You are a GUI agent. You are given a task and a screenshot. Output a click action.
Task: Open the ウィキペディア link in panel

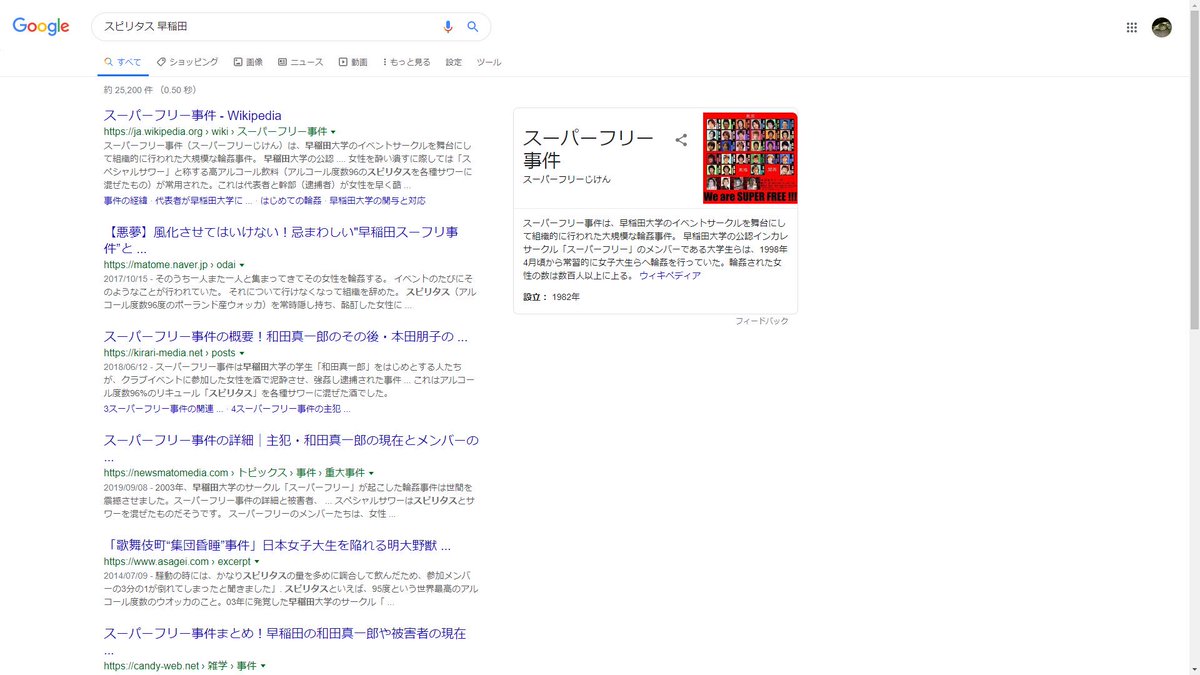point(670,275)
